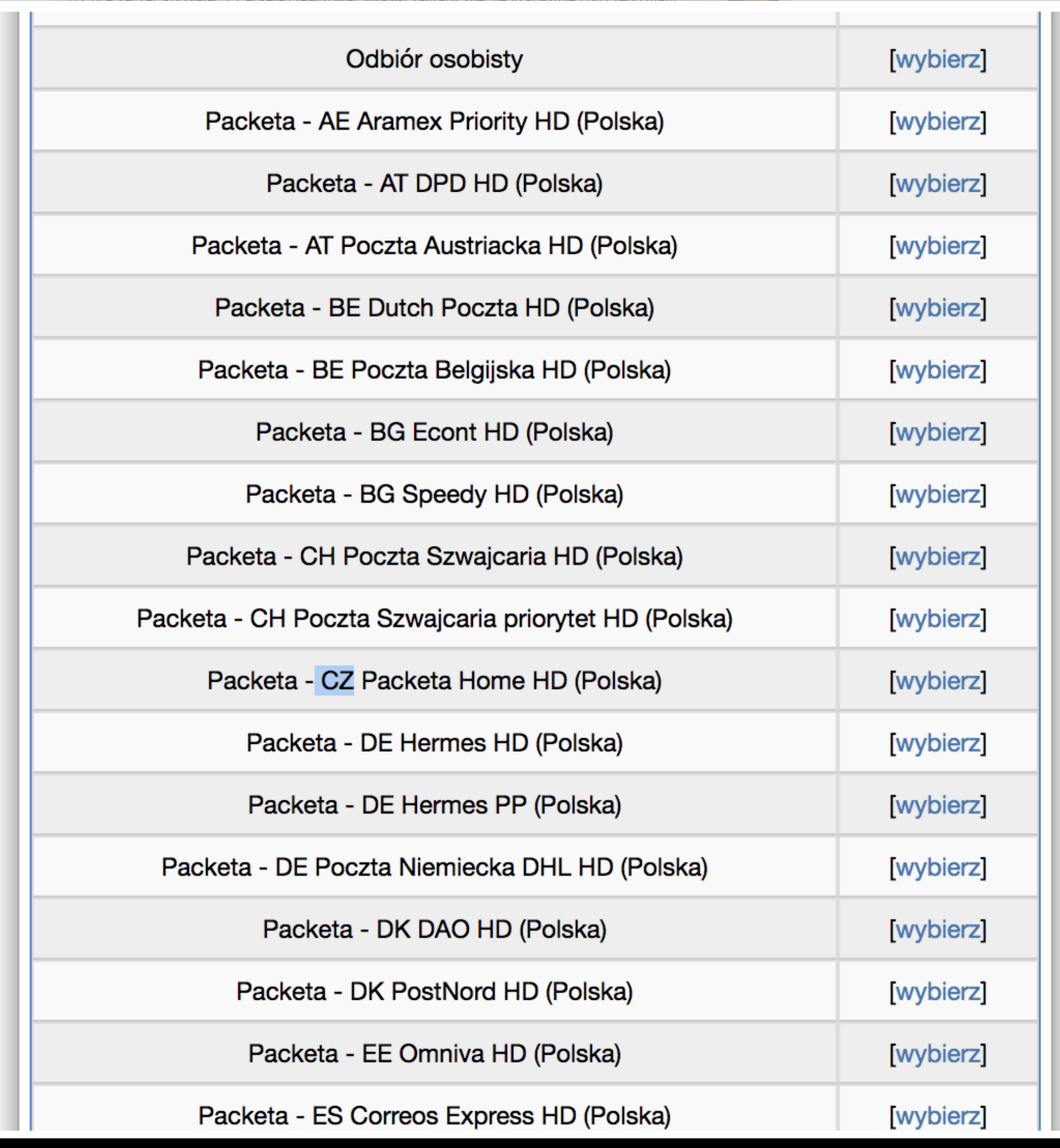Select wybierz for AE Aramex Priority HD
This screenshot has height=1148, width=1060.
tap(938, 121)
